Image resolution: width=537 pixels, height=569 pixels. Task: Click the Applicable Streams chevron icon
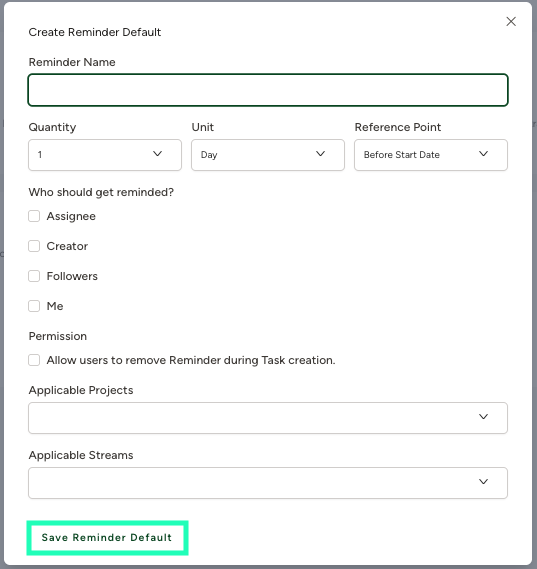coord(483,482)
